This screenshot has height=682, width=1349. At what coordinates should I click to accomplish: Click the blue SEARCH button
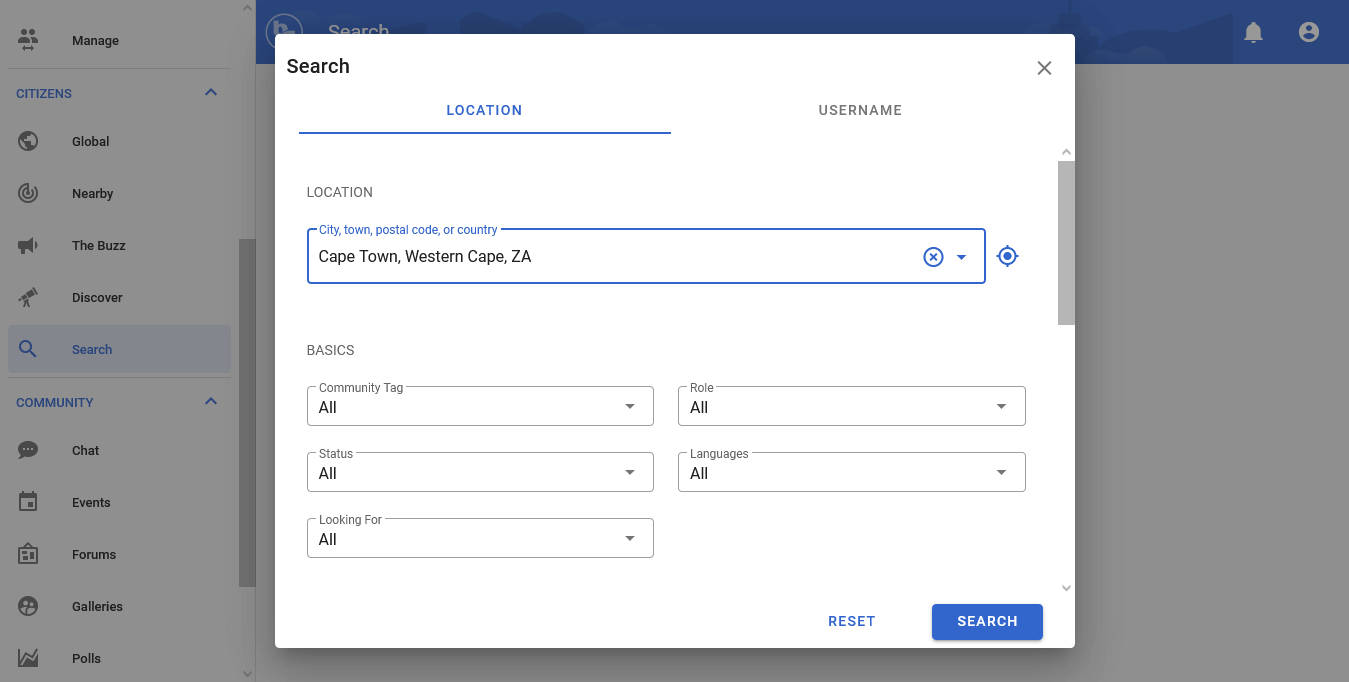click(x=987, y=621)
